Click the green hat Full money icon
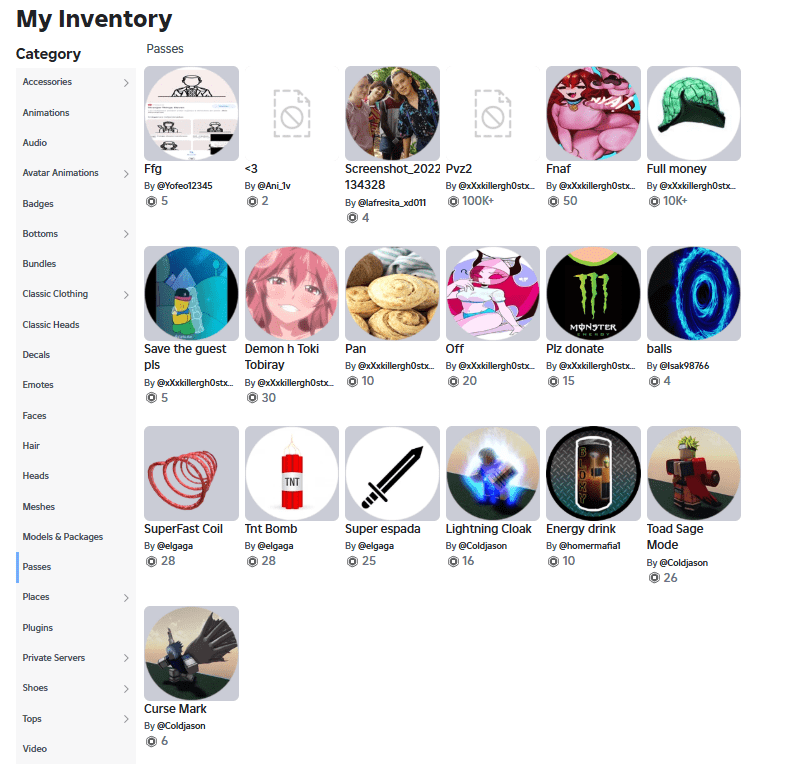The width and height of the screenshot is (800, 779). coord(694,113)
